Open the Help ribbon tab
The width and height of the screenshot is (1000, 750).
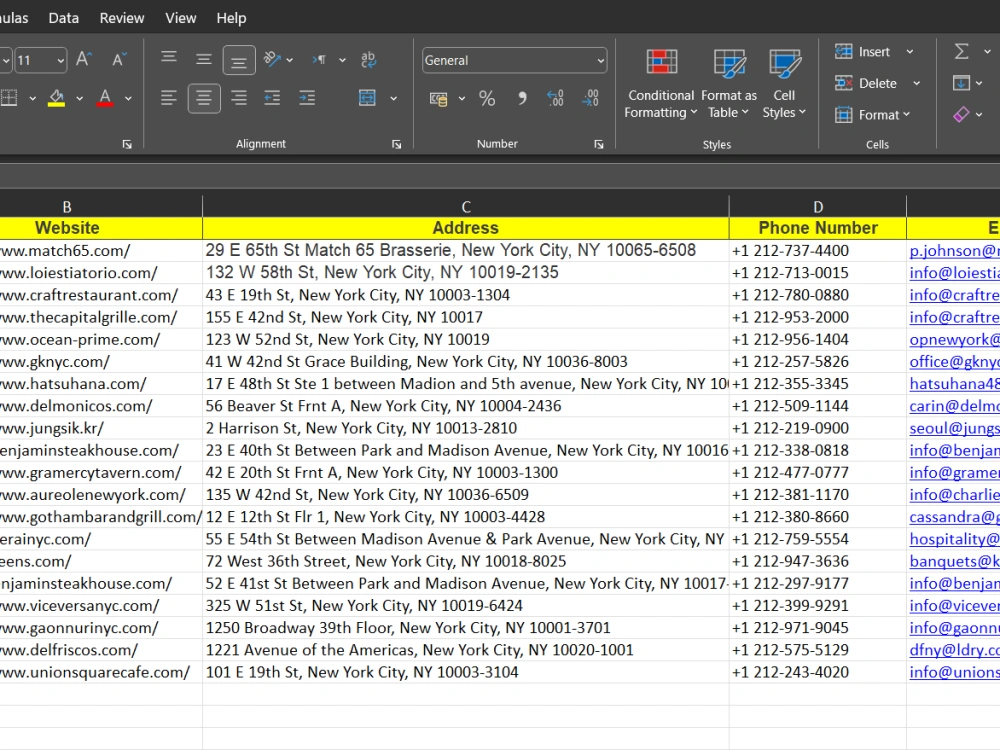231,18
